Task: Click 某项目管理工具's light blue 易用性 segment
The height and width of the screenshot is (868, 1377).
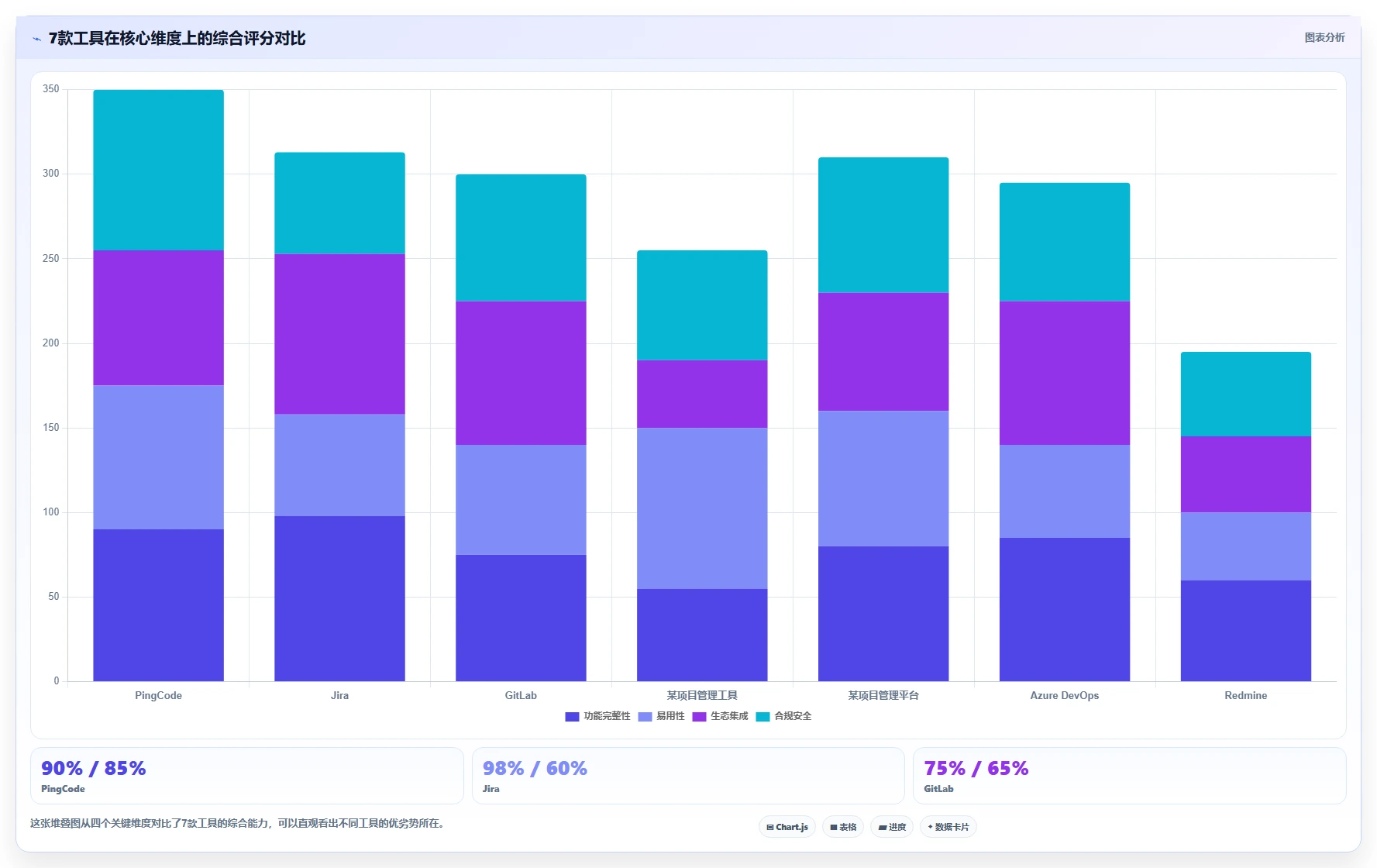Action: coord(703,508)
